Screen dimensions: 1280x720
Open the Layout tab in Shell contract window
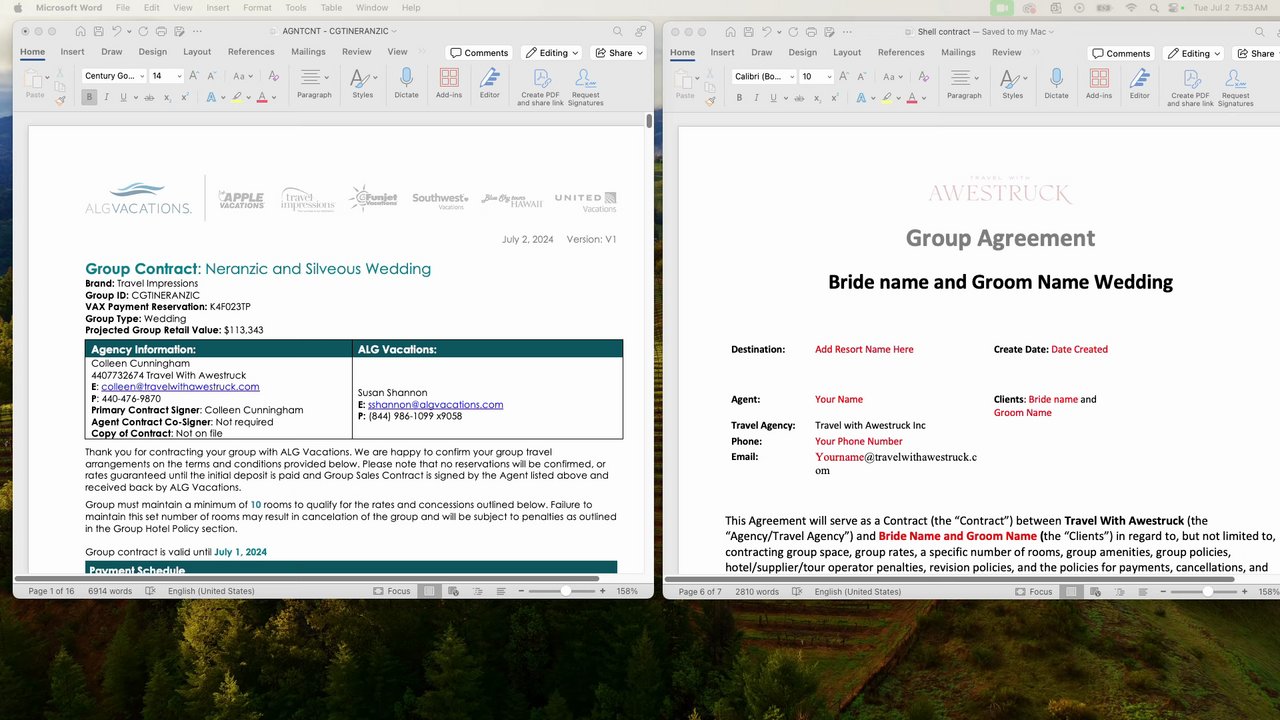tap(847, 52)
